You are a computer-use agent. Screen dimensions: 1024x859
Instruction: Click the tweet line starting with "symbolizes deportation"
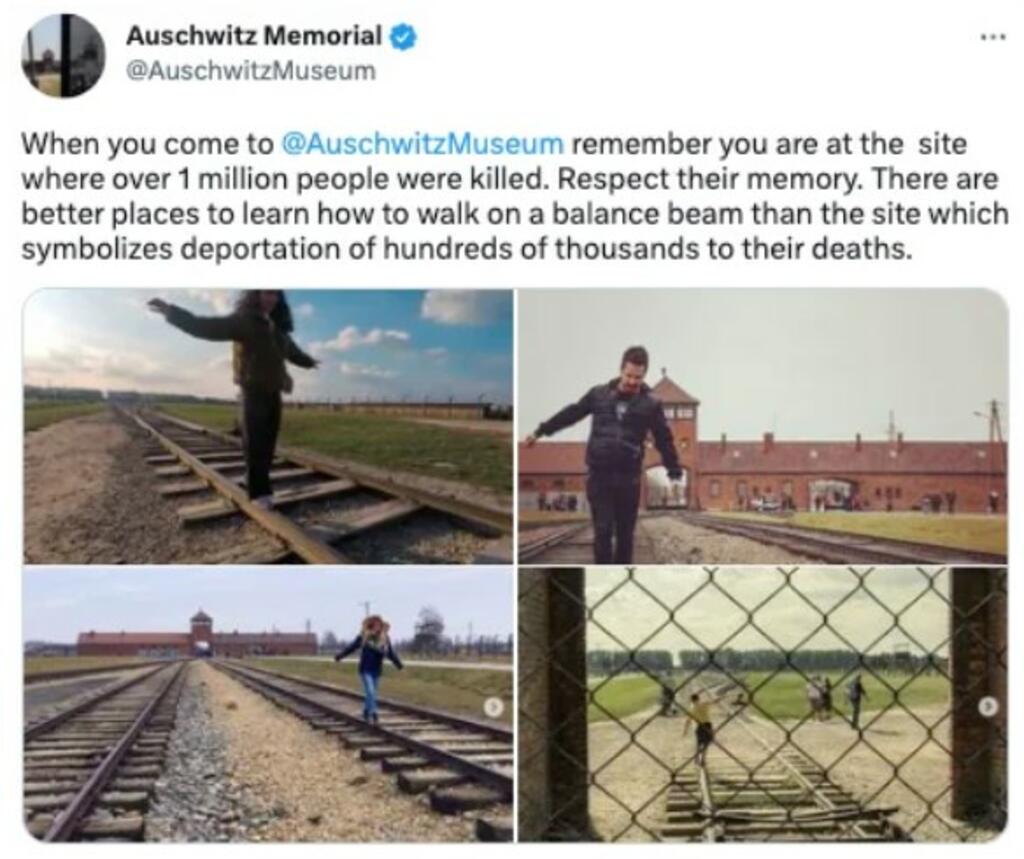tap(466, 249)
